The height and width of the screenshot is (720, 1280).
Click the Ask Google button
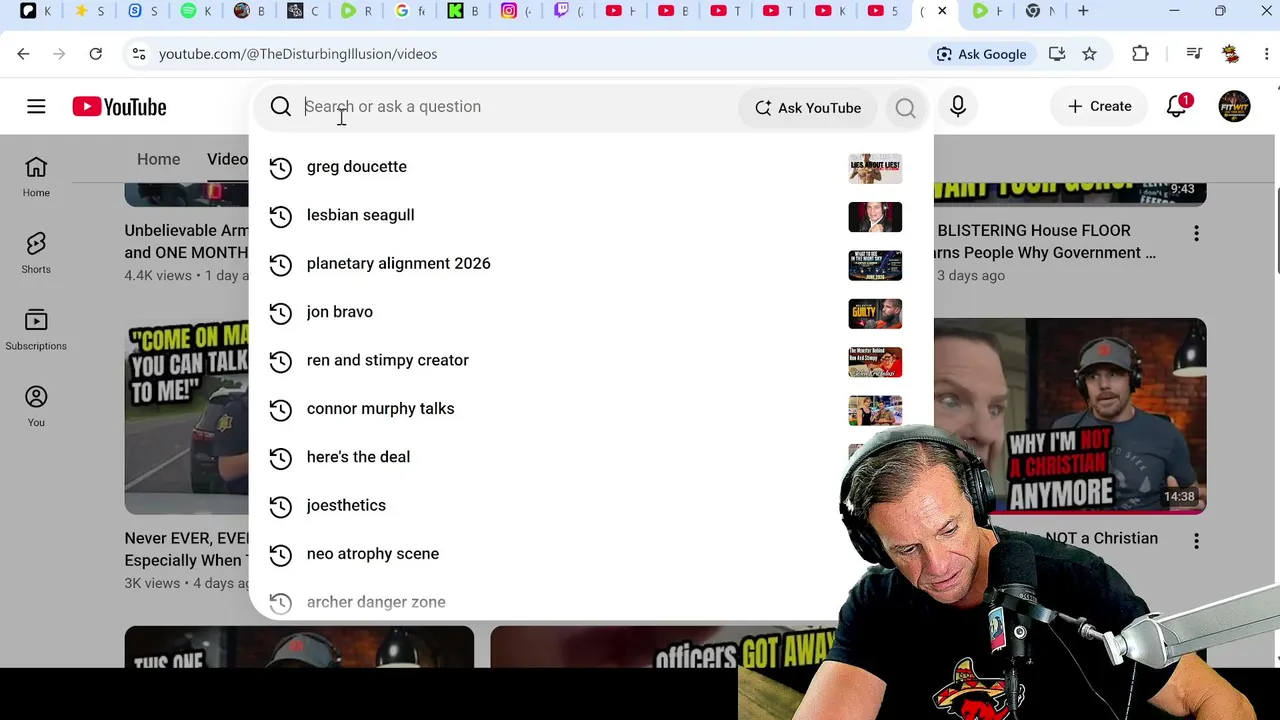coord(981,54)
